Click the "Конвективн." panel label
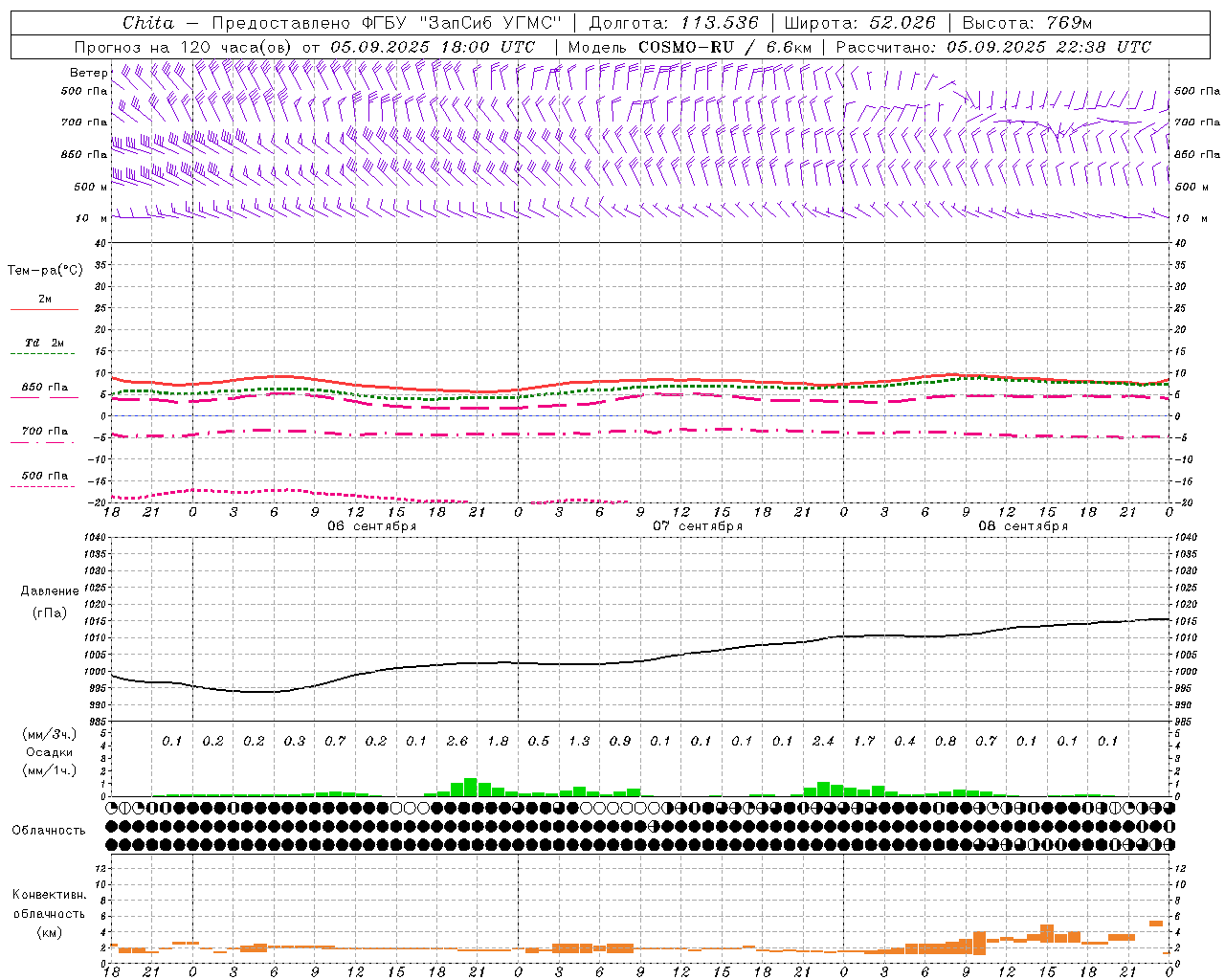The image size is (1225, 980). tap(49, 895)
